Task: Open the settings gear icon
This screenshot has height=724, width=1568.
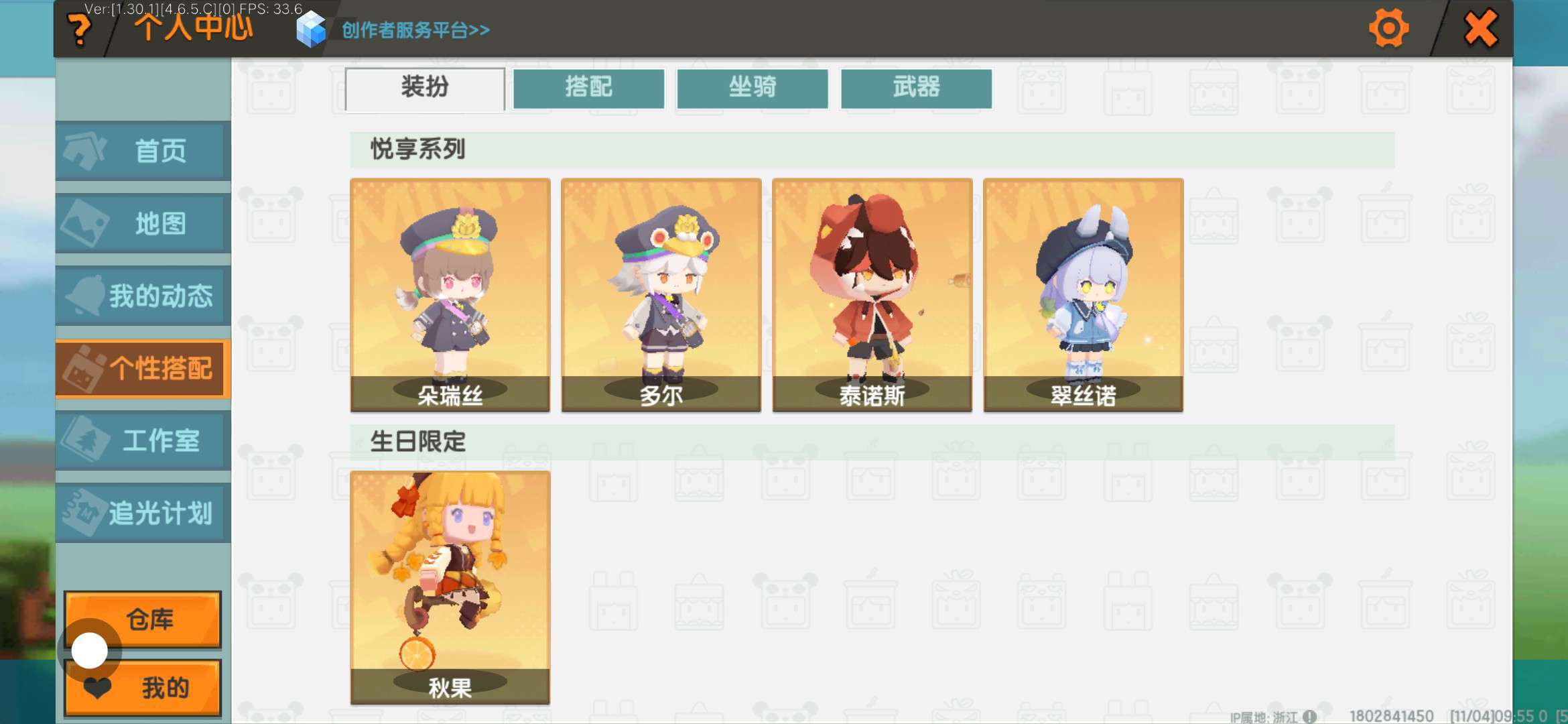Action: click(1388, 28)
